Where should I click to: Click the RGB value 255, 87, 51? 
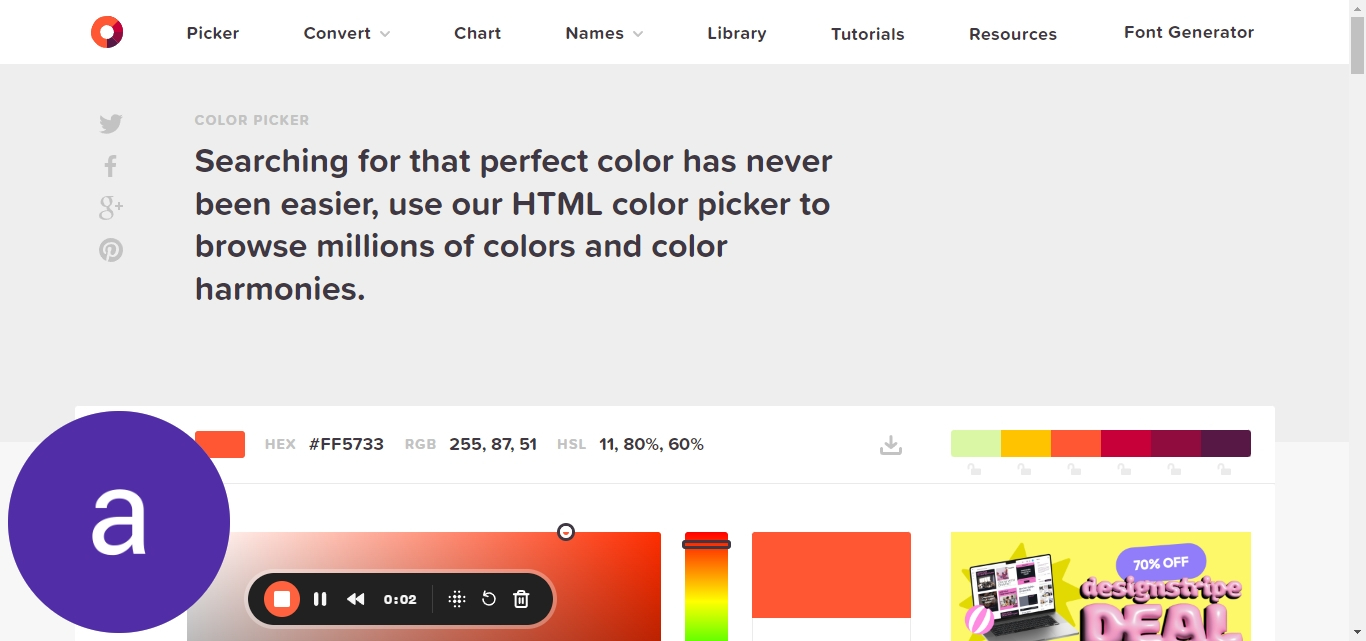pyautogui.click(x=493, y=444)
